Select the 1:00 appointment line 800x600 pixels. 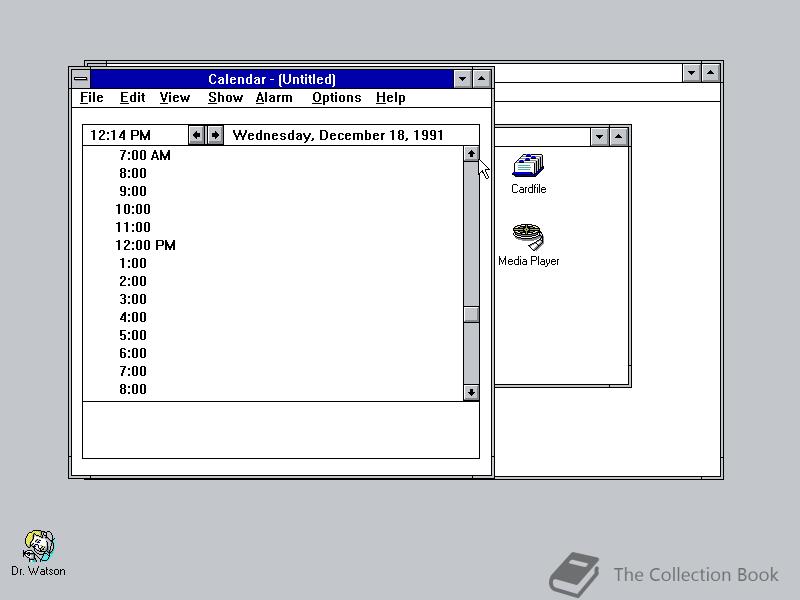click(x=273, y=263)
